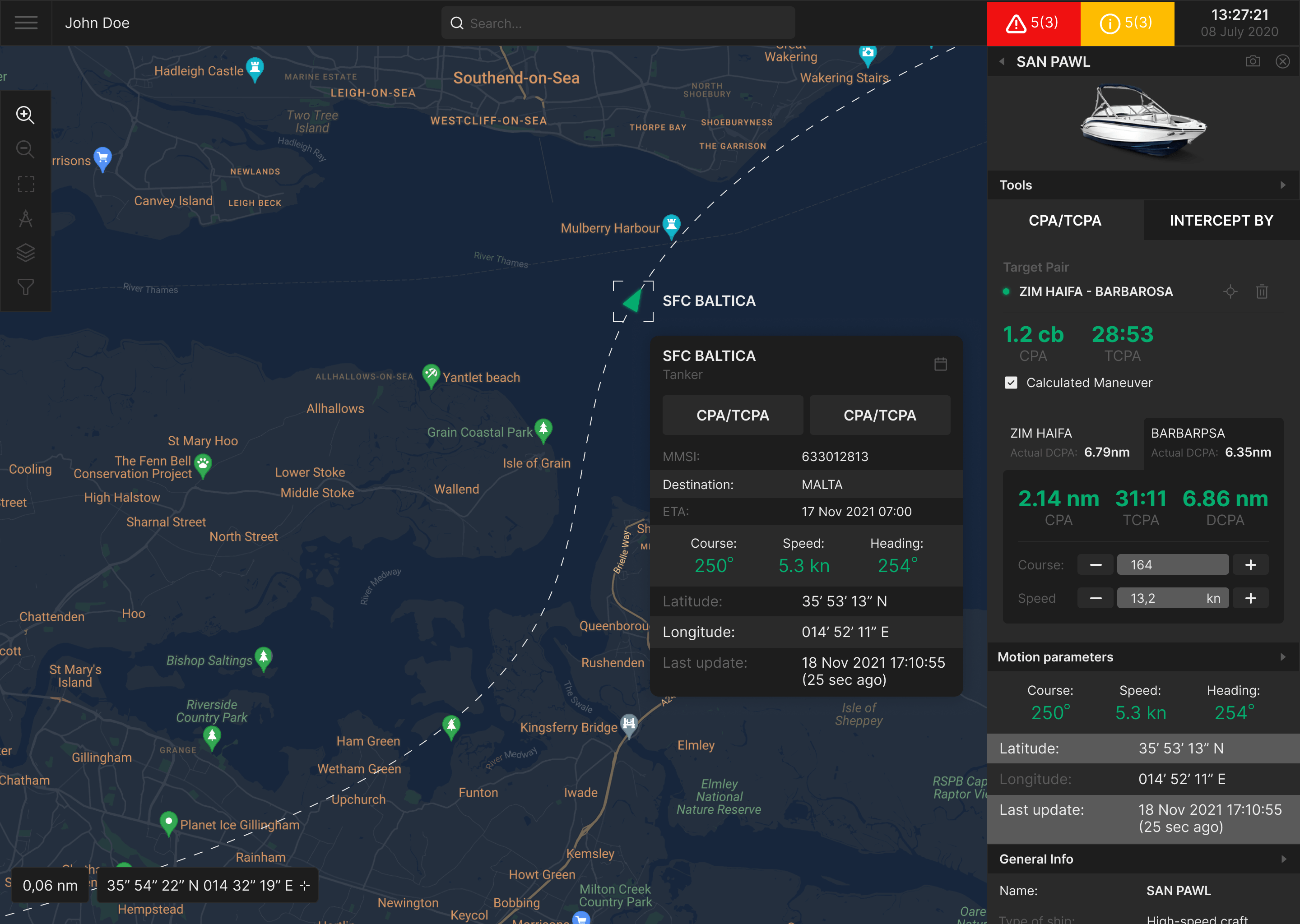Select the area selection rectangle tool
The image size is (1300, 924).
click(26, 184)
